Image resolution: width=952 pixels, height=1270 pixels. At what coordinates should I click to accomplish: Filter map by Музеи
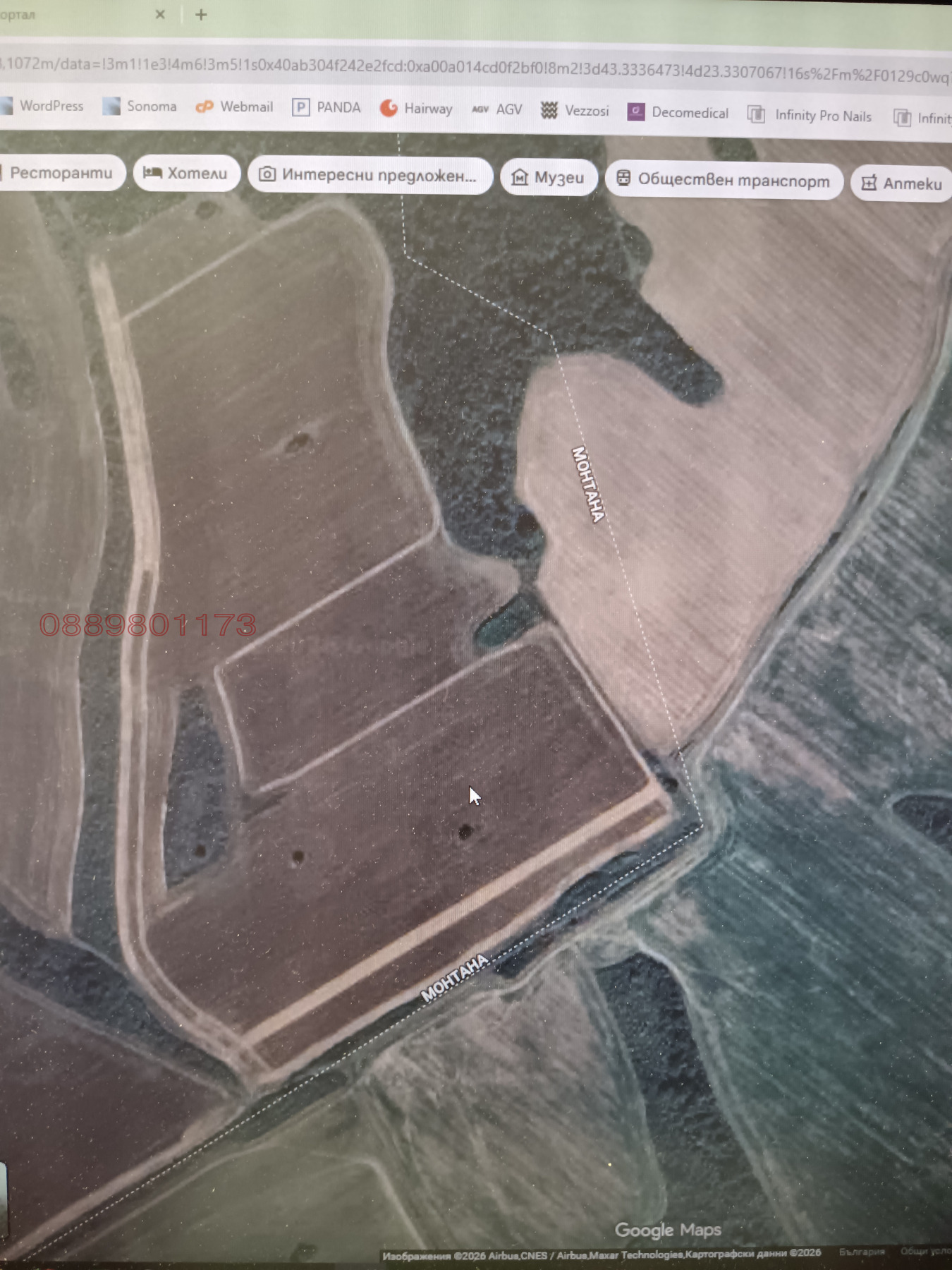tap(549, 178)
